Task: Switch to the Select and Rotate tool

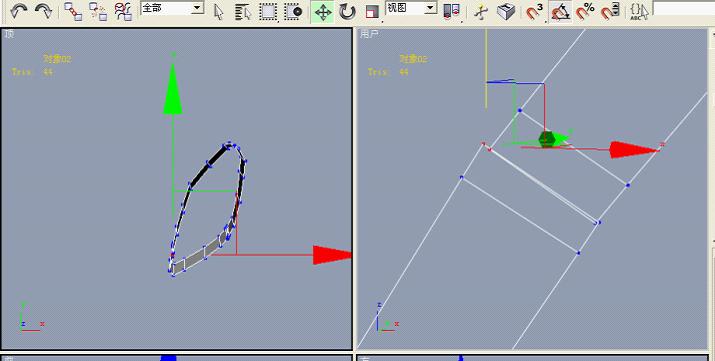Action: pos(347,12)
